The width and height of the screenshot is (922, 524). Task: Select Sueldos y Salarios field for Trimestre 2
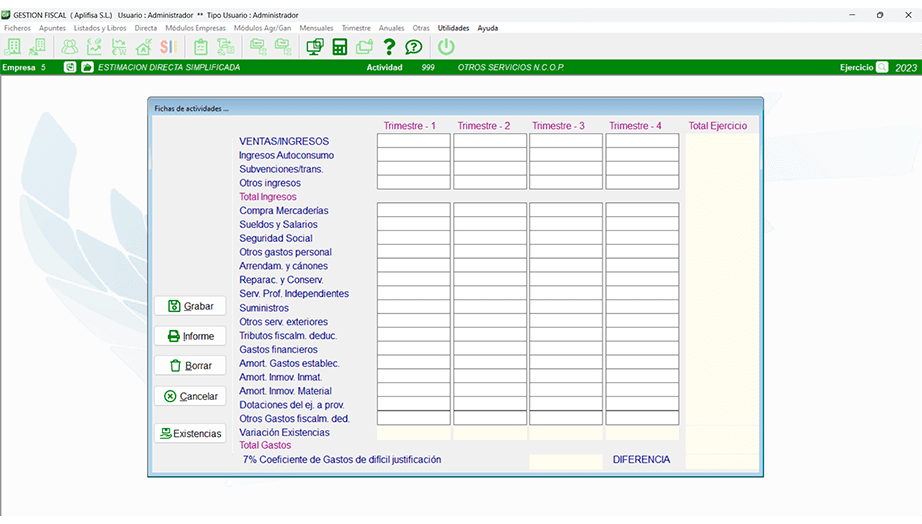coord(490,224)
